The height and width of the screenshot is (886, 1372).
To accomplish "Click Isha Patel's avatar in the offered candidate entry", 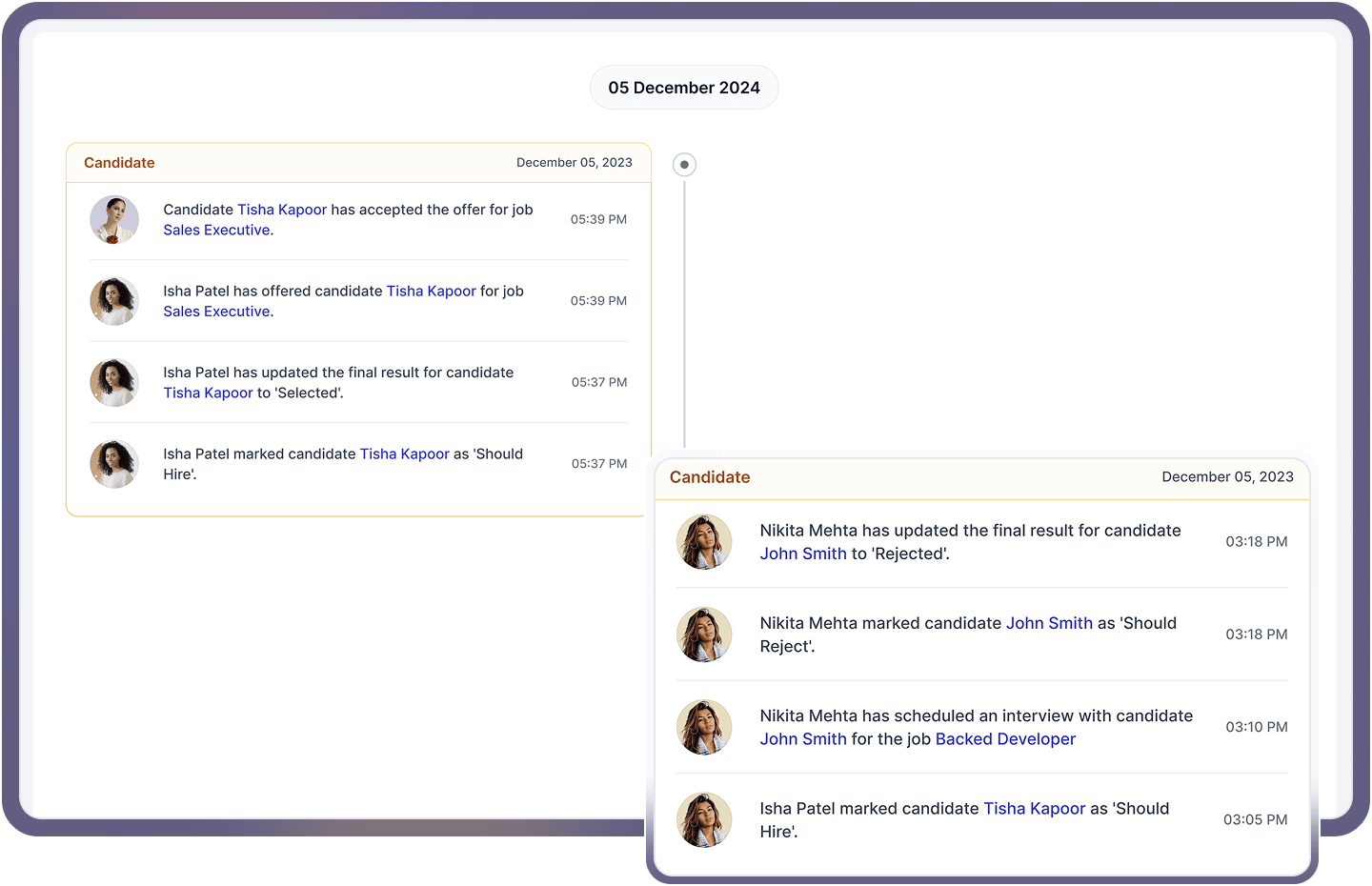I will point(113,301).
